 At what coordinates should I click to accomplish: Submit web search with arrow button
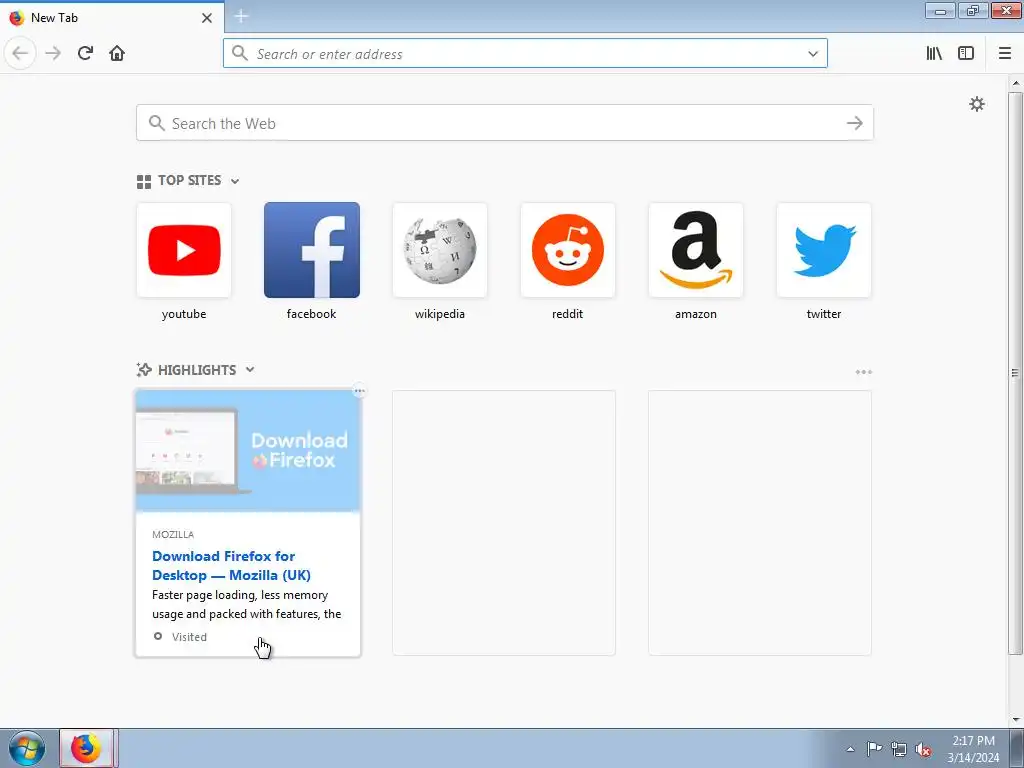coord(854,123)
